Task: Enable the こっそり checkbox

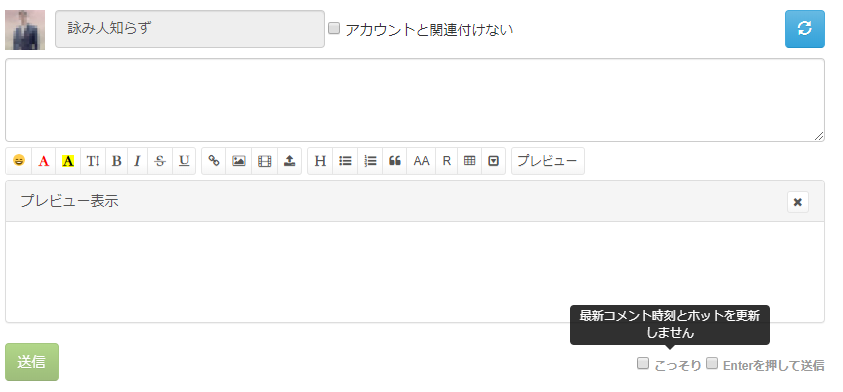Action: [x=643, y=364]
